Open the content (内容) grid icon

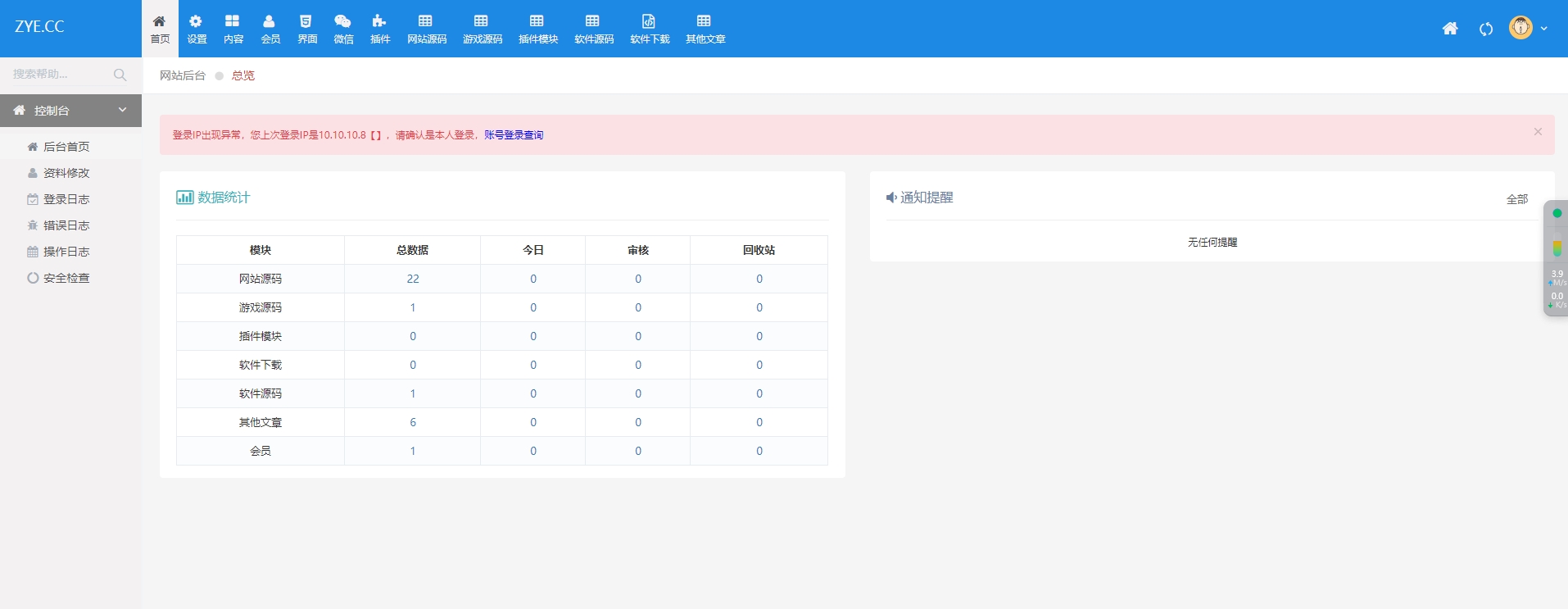pyautogui.click(x=233, y=21)
